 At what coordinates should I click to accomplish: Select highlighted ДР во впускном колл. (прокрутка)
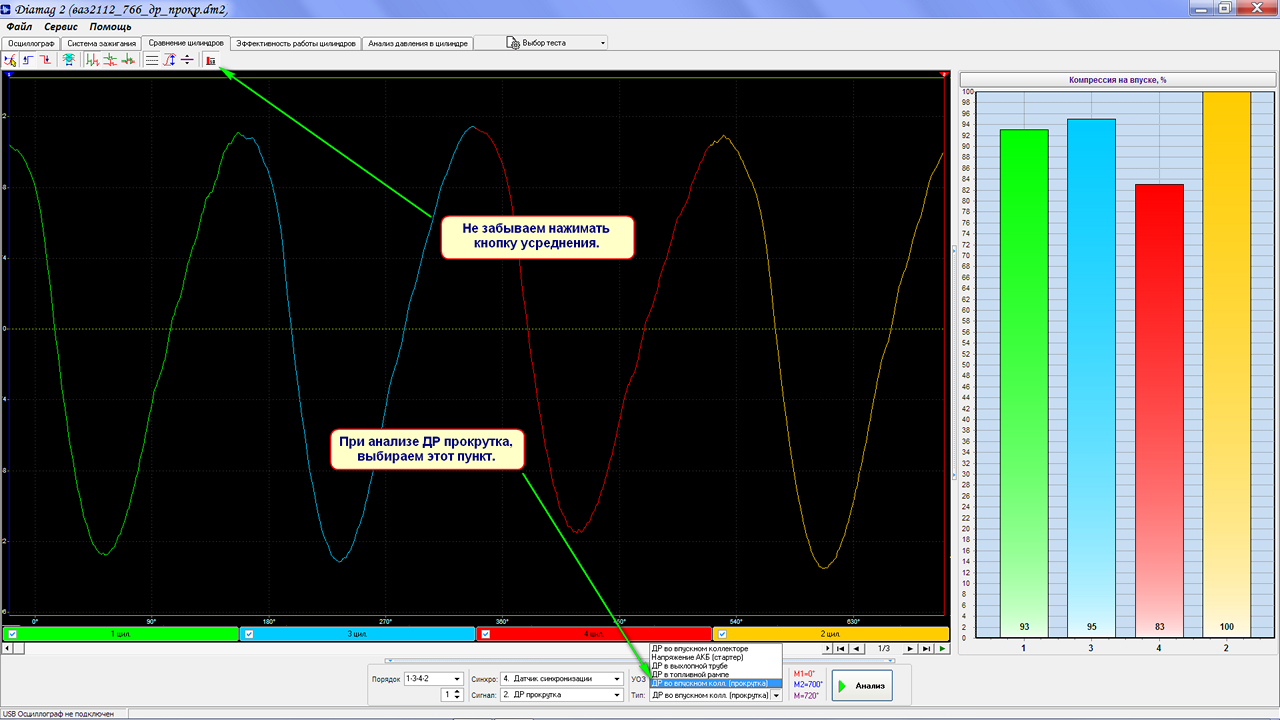715,683
